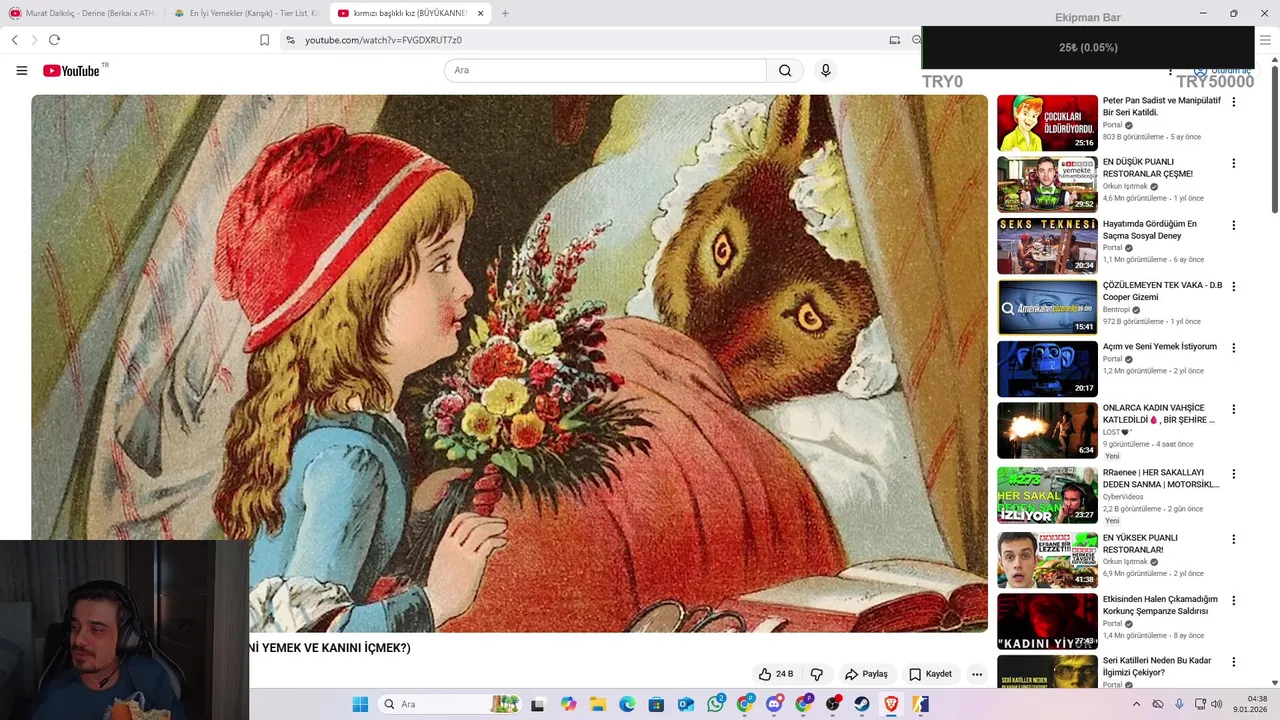The width and height of the screenshot is (1280, 720).
Task: Launch Copilot from the taskbar
Action: click(569, 704)
